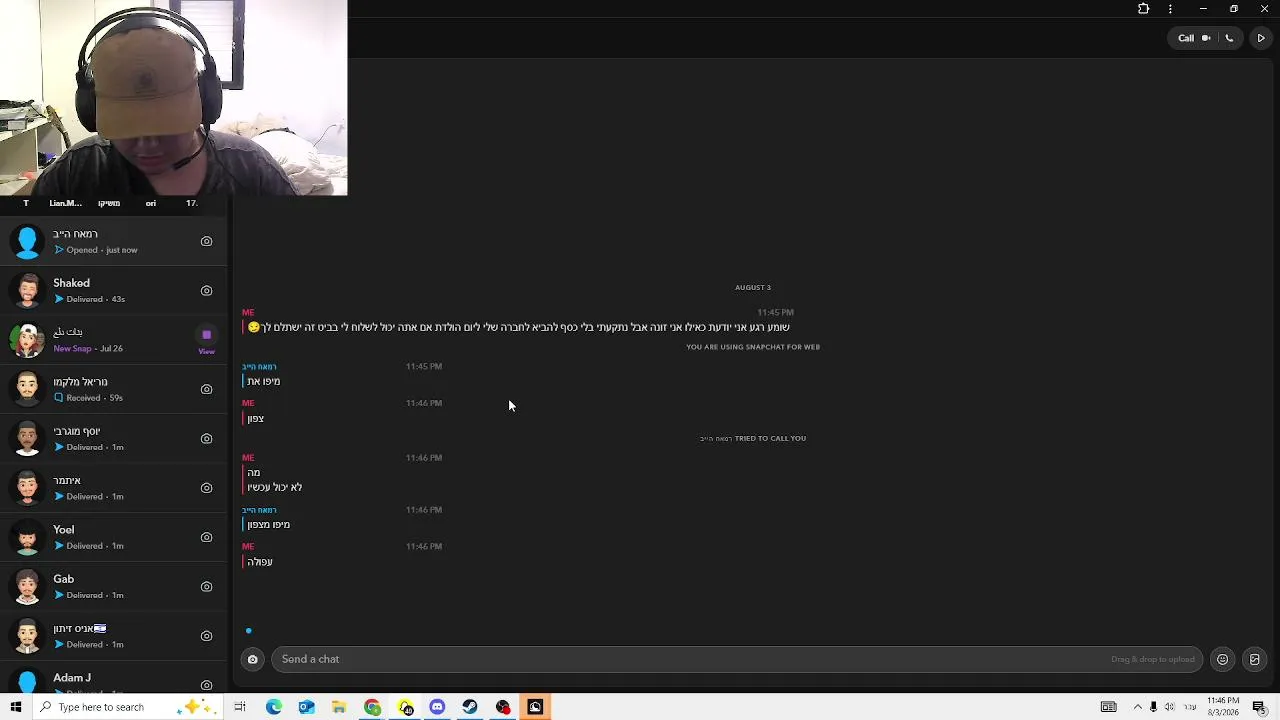Open the אניס זיתון conversation
Viewport: 1280px width, 720px height.
[114, 636]
